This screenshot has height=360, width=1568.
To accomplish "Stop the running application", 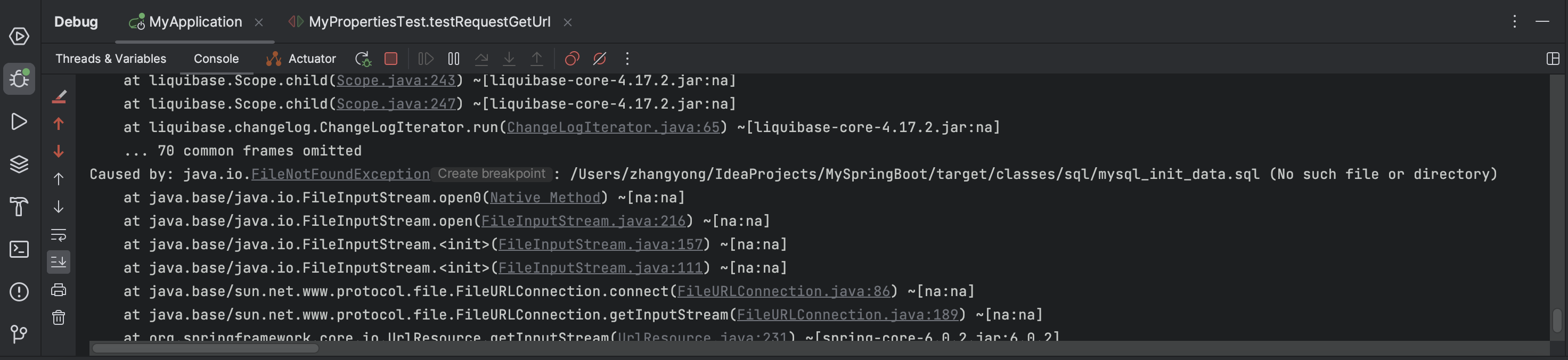I will pyautogui.click(x=391, y=59).
